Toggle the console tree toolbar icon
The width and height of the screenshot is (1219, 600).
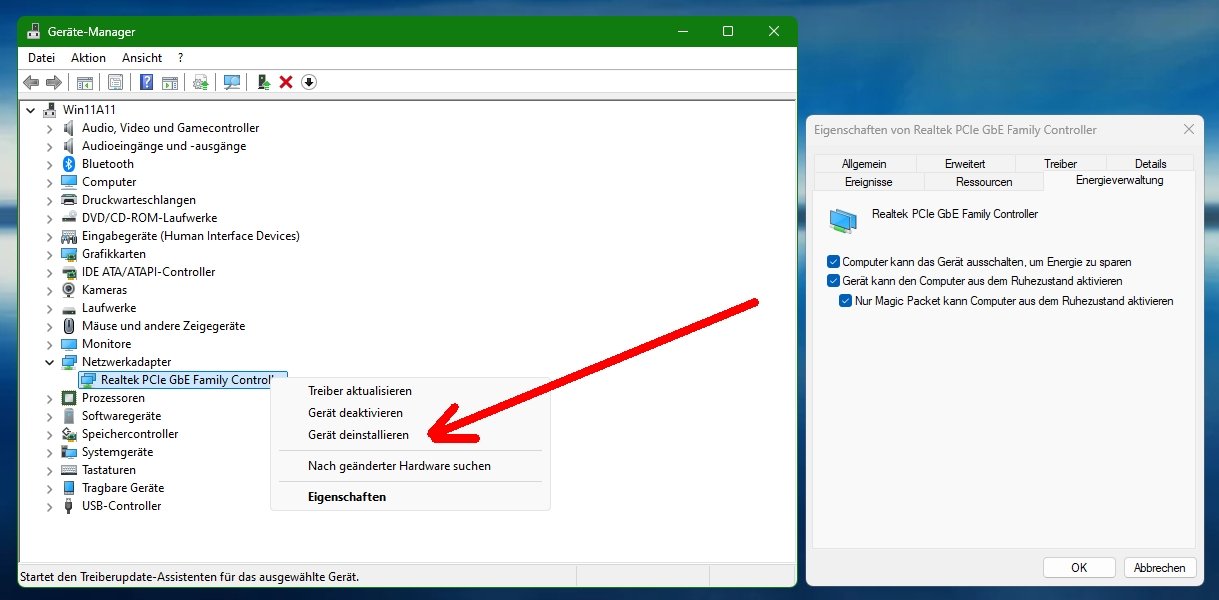[85, 82]
